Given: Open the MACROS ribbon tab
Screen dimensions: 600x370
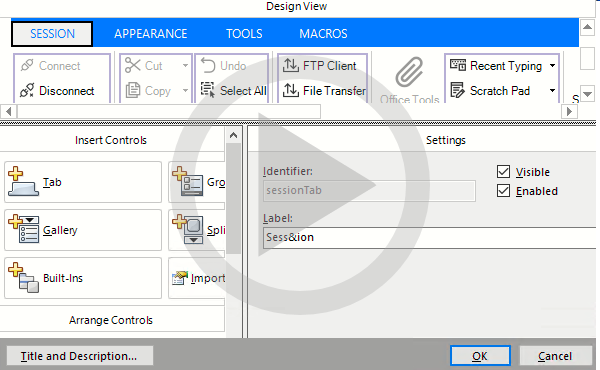Looking at the screenshot, I should (x=323, y=34).
